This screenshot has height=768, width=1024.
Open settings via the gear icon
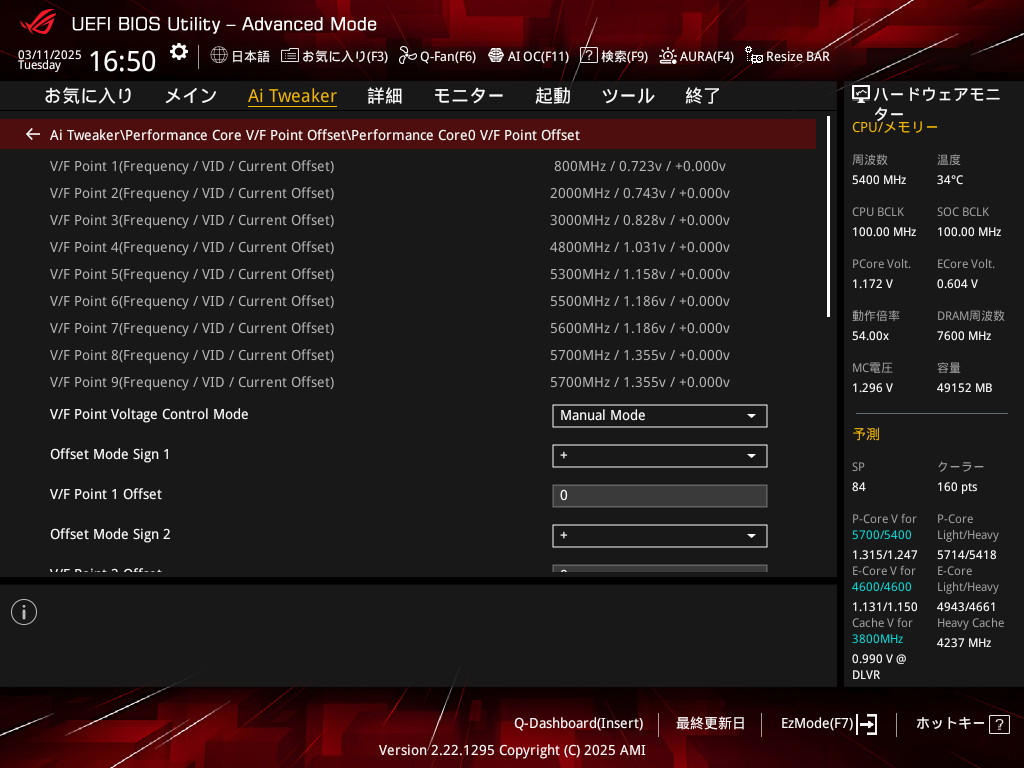click(x=178, y=52)
